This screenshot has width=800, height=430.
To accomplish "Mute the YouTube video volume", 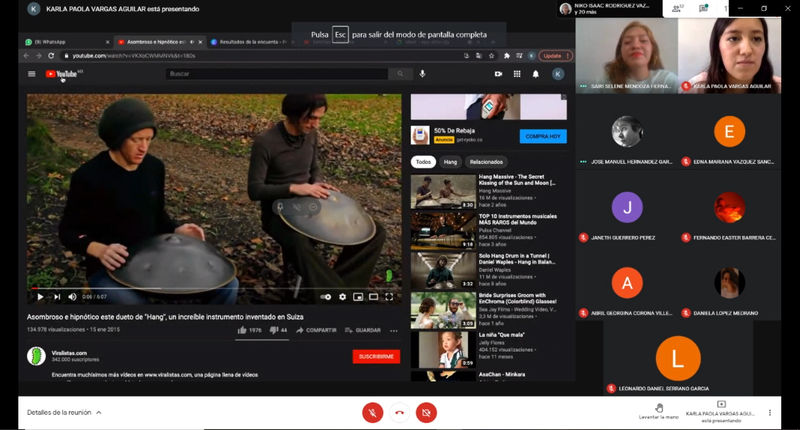I will pyautogui.click(x=72, y=297).
